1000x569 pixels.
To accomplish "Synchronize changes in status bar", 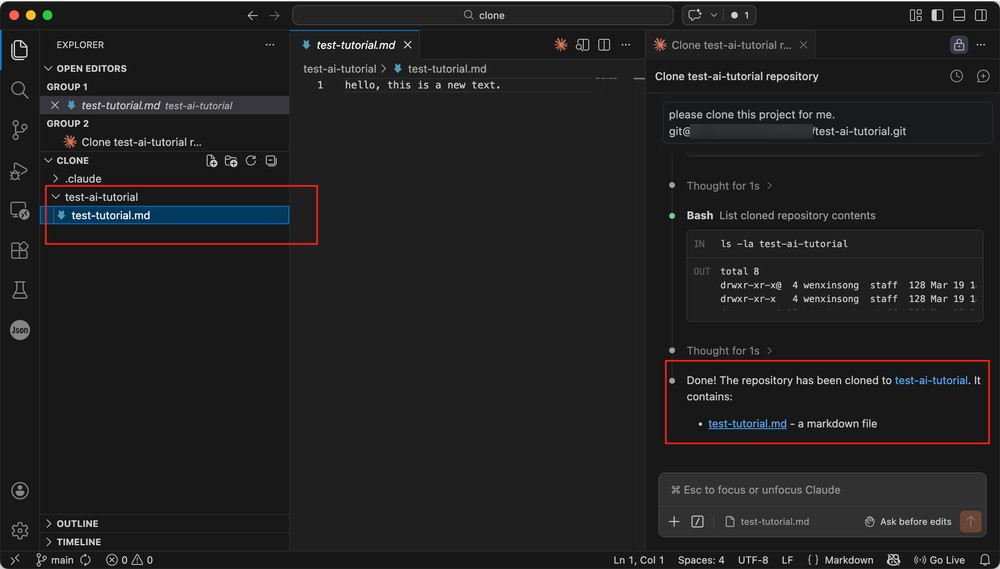I will (85, 560).
